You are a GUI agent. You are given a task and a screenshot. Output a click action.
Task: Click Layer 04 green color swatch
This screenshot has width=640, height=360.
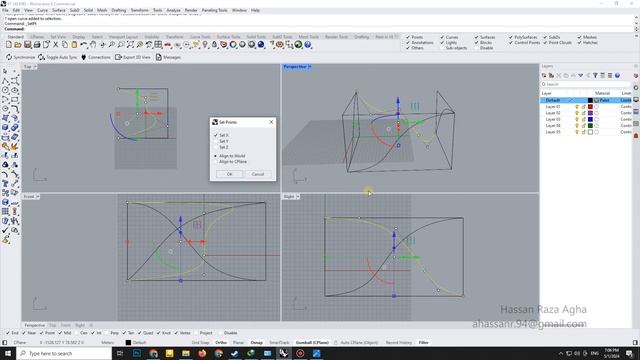[590, 126]
